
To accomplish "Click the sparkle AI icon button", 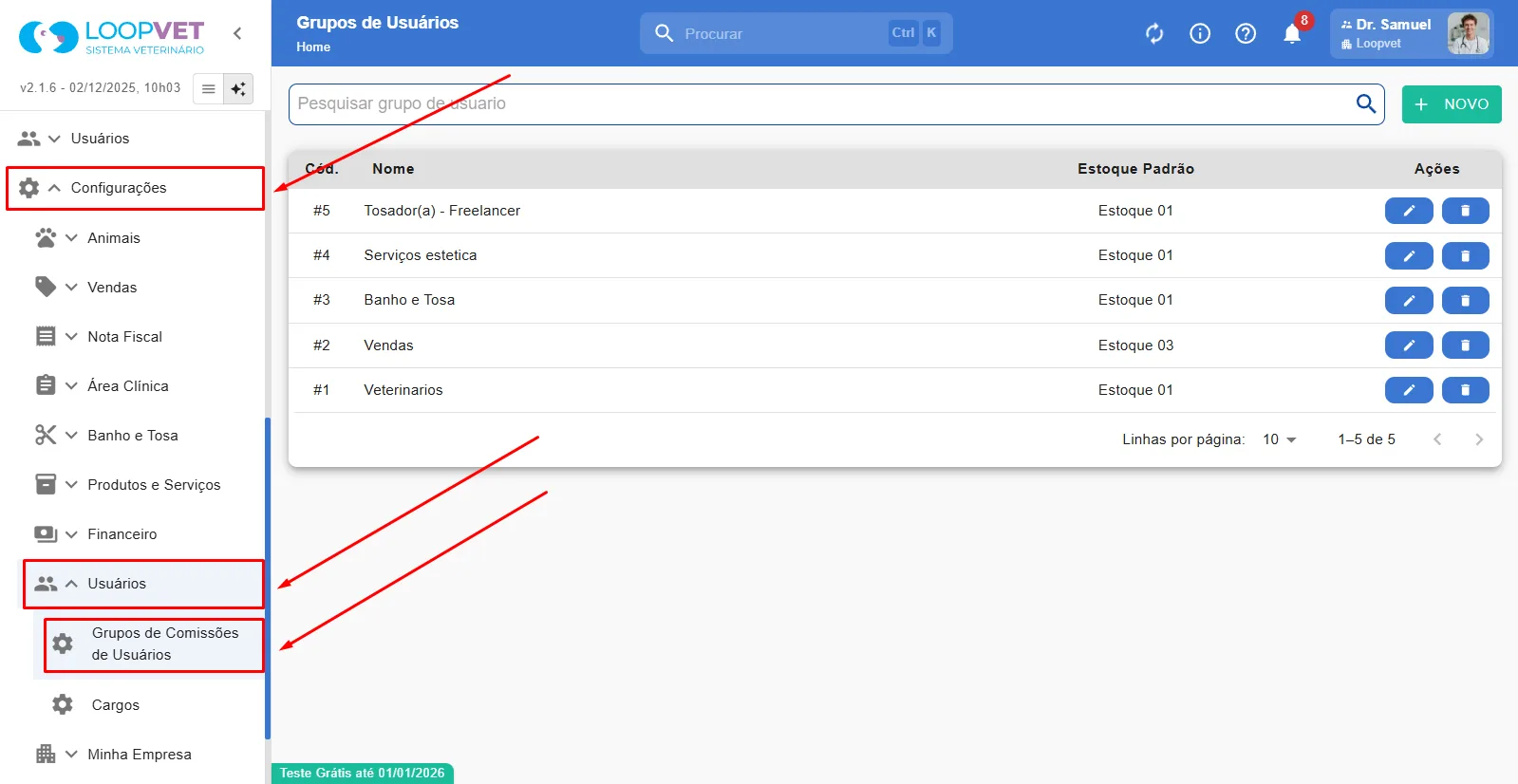I will 238,89.
